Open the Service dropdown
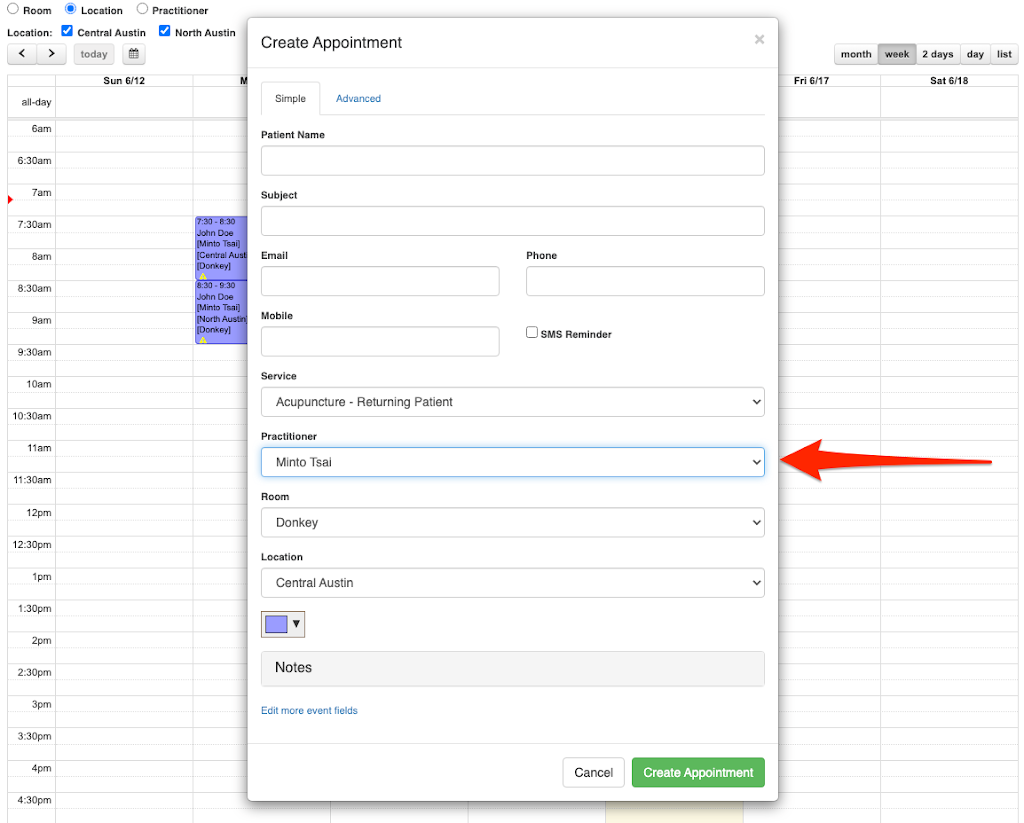 (512, 402)
